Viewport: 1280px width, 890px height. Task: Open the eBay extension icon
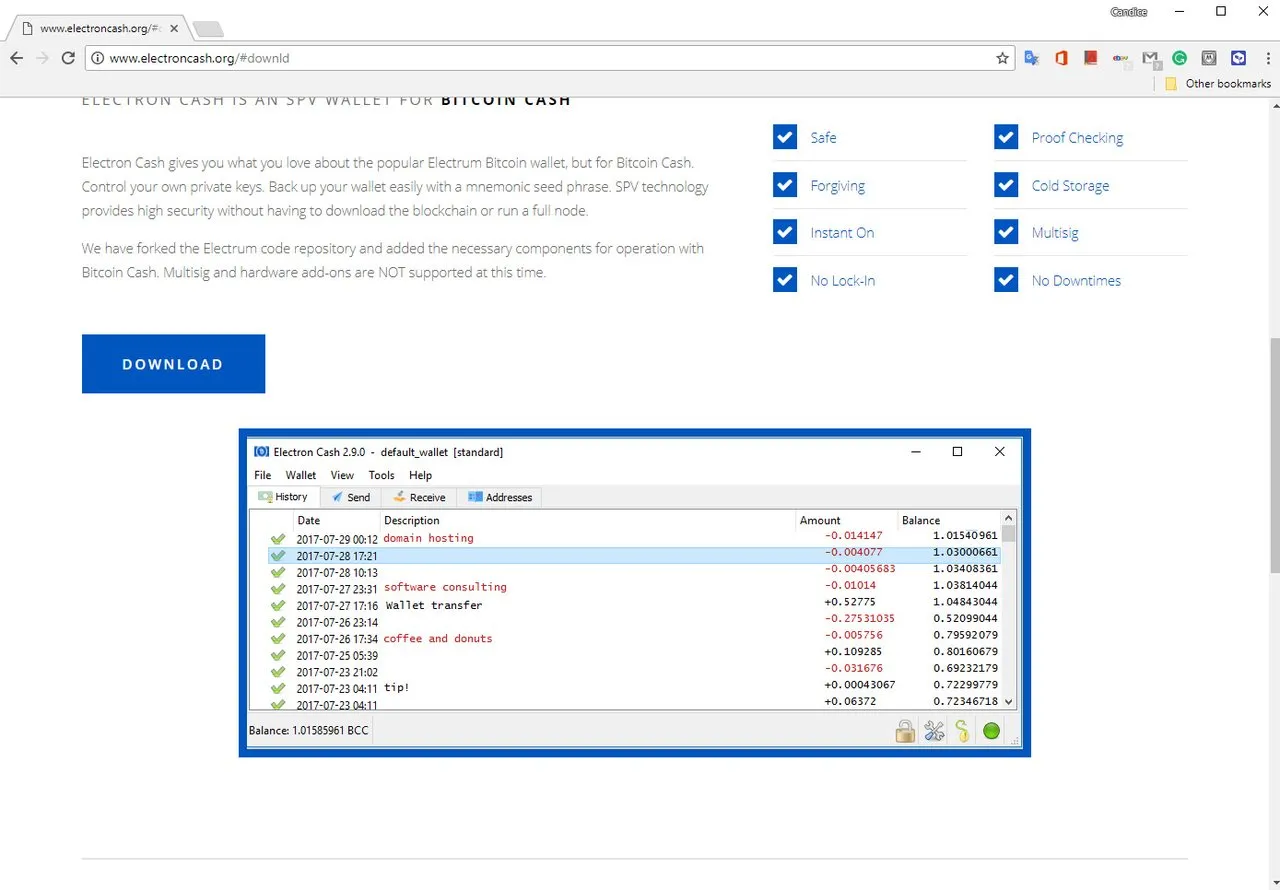(1120, 58)
